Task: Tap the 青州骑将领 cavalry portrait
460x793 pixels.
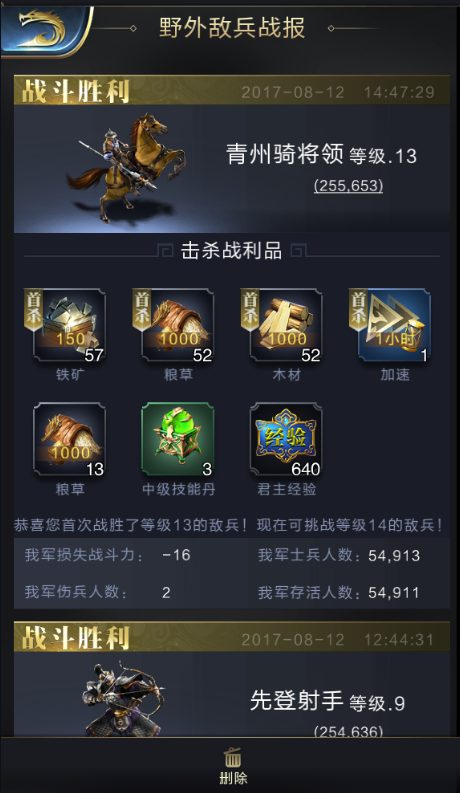Action: click(x=126, y=168)
